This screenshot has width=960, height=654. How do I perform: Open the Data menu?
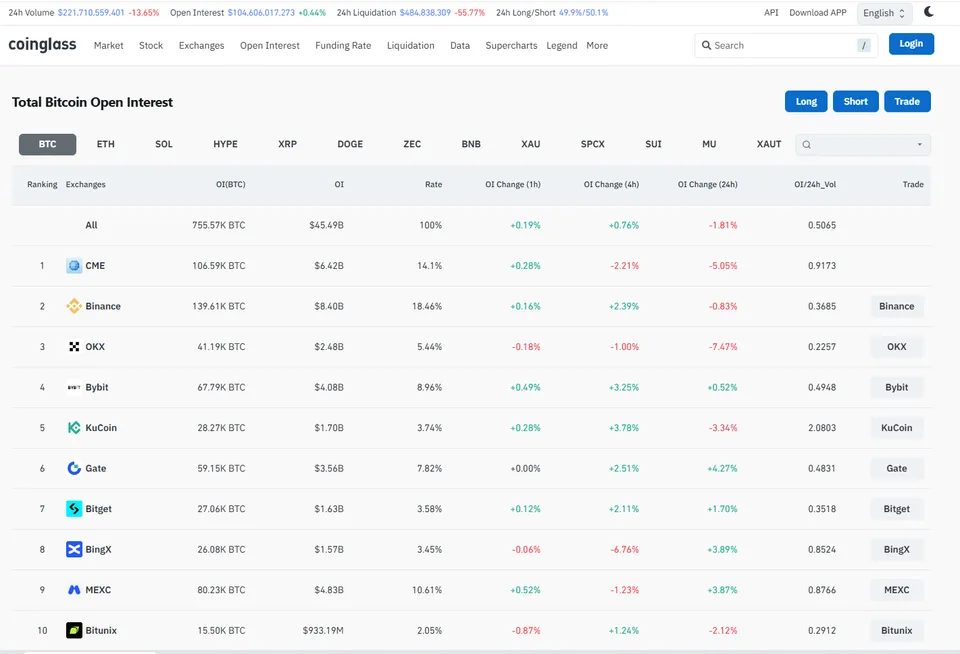coord(460,45)
